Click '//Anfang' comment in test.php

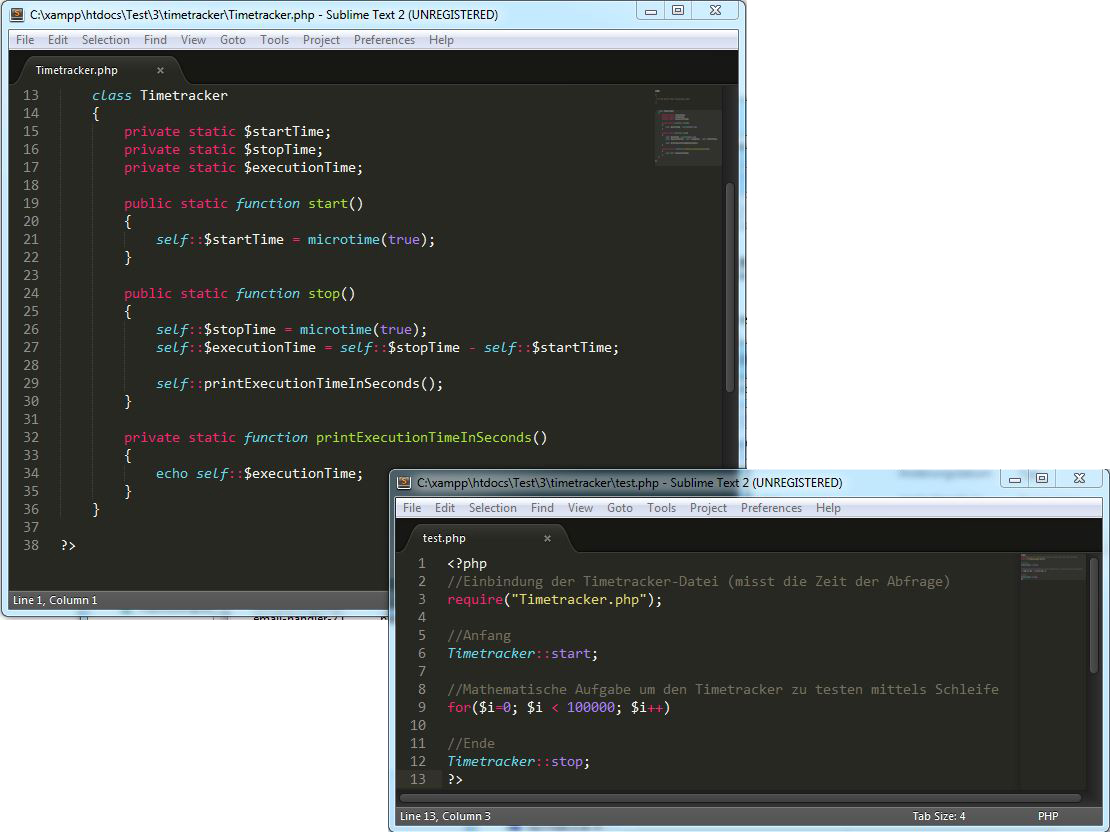479,635
